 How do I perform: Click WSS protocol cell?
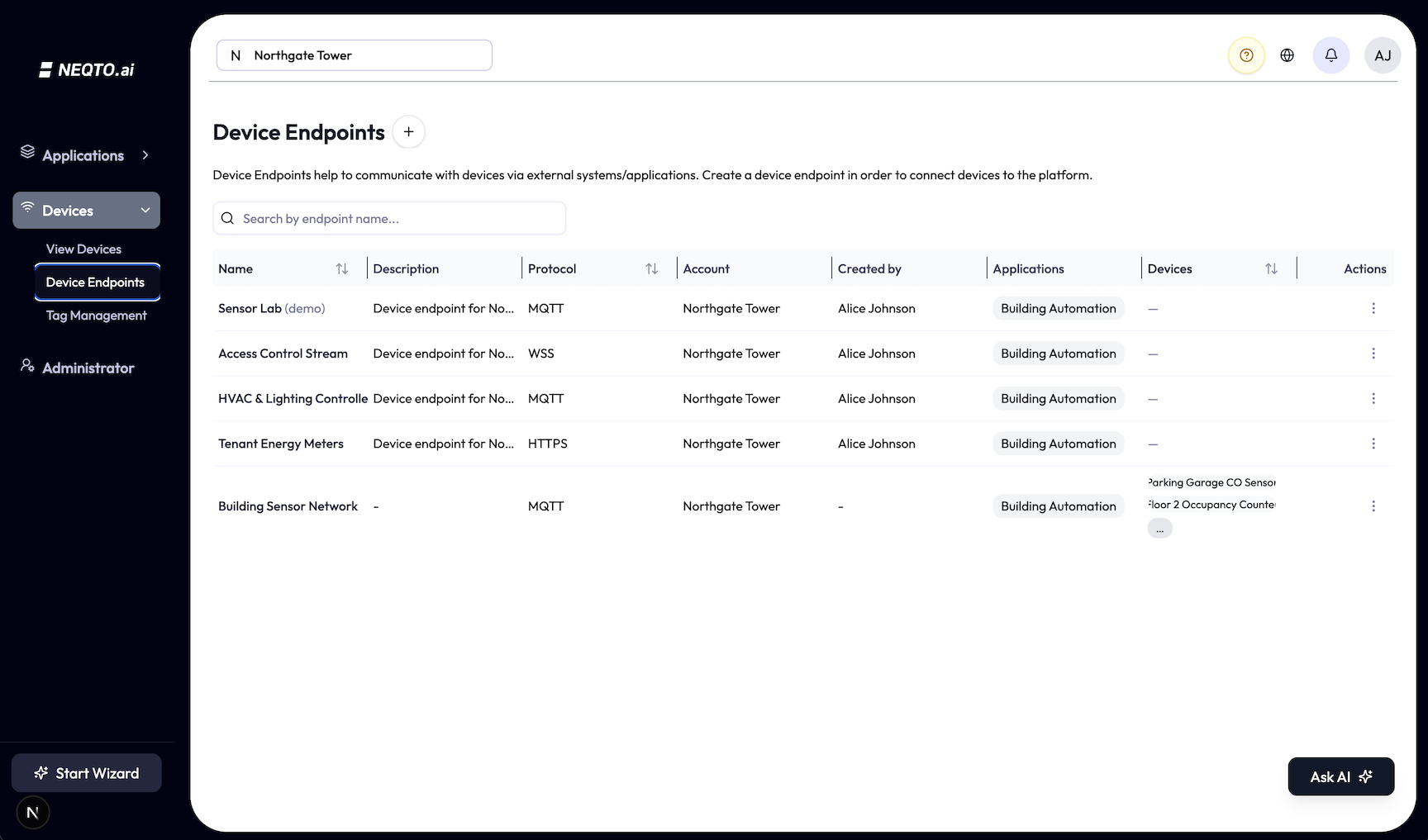coord(541,354)
